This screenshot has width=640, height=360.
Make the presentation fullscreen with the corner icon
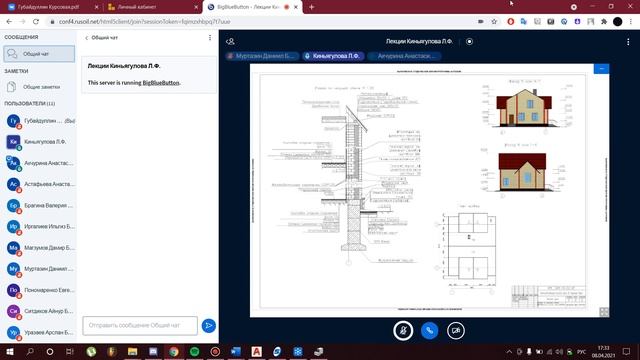click(x=604, y=311)
